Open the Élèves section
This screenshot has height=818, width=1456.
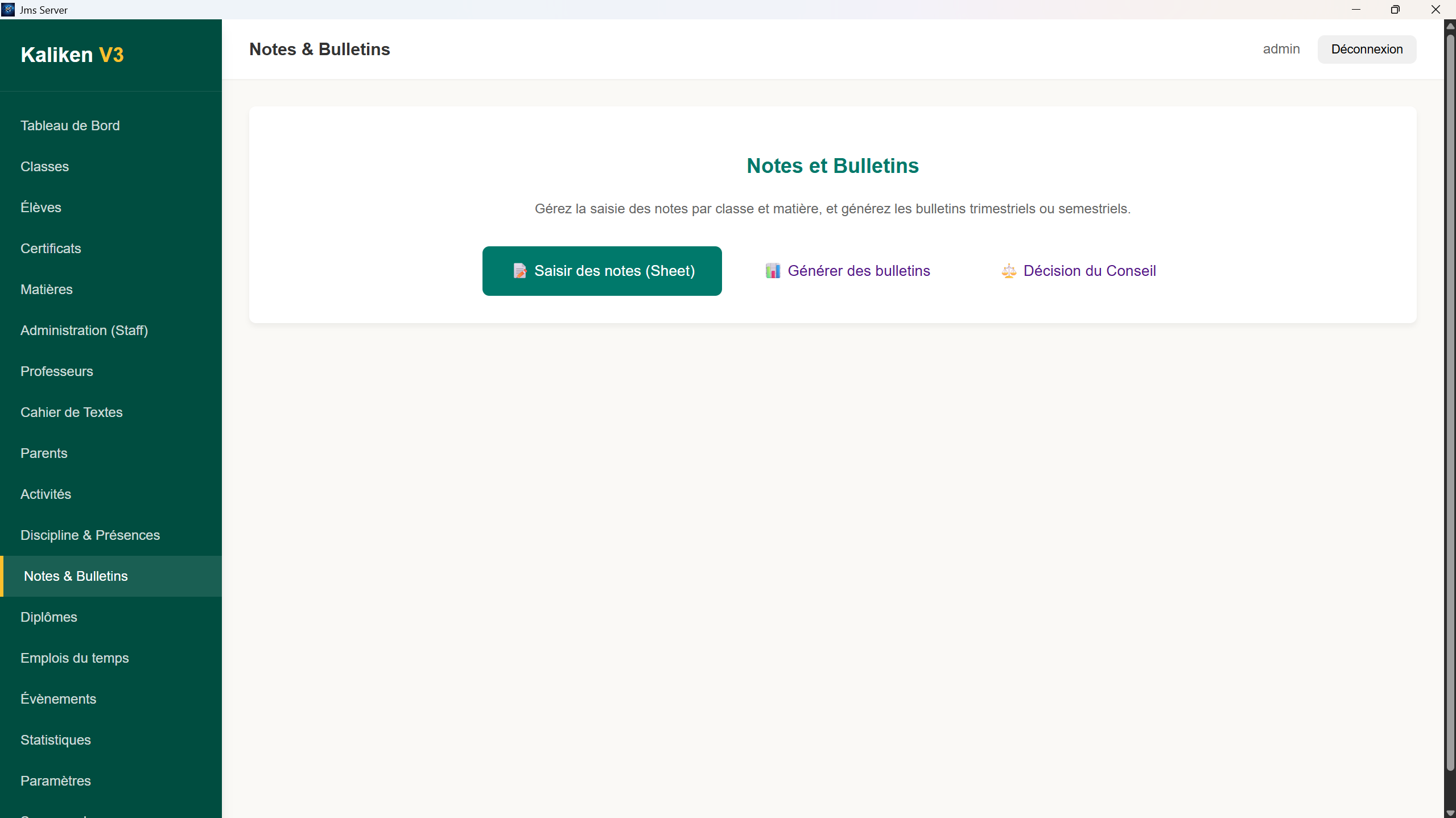41,207
